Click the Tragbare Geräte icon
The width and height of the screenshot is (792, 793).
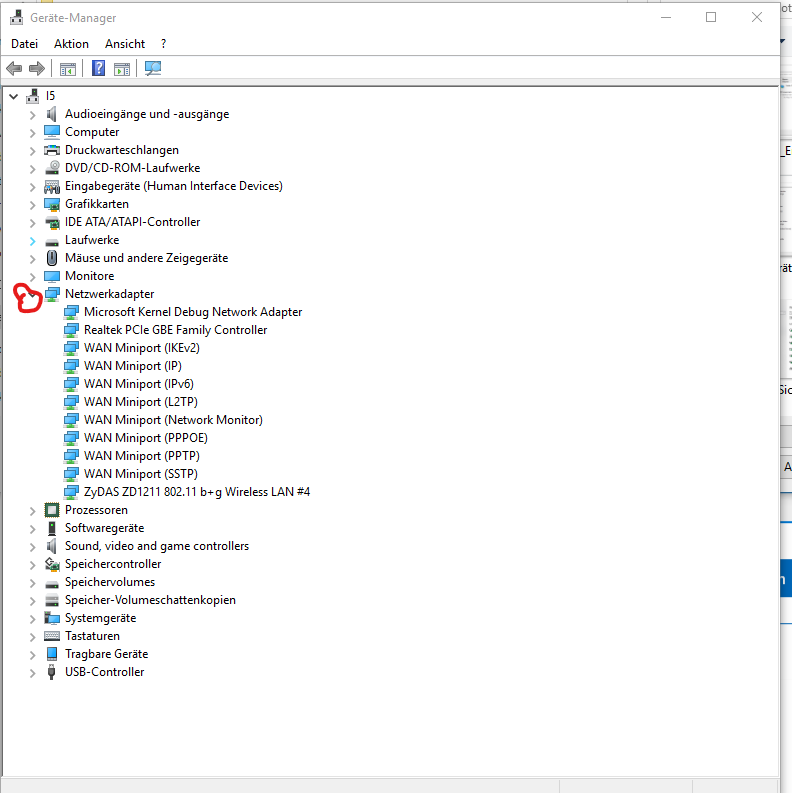coord(52,654)
